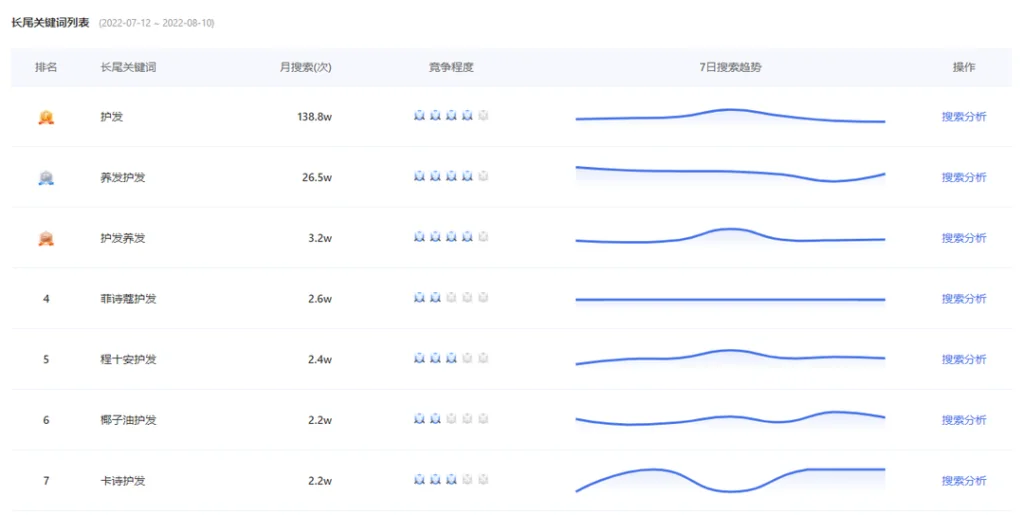This screenshot has width=1024, height=515.
Task: Open 搜索分析 for keyword 椰子油护发
Action: (964, 420)
